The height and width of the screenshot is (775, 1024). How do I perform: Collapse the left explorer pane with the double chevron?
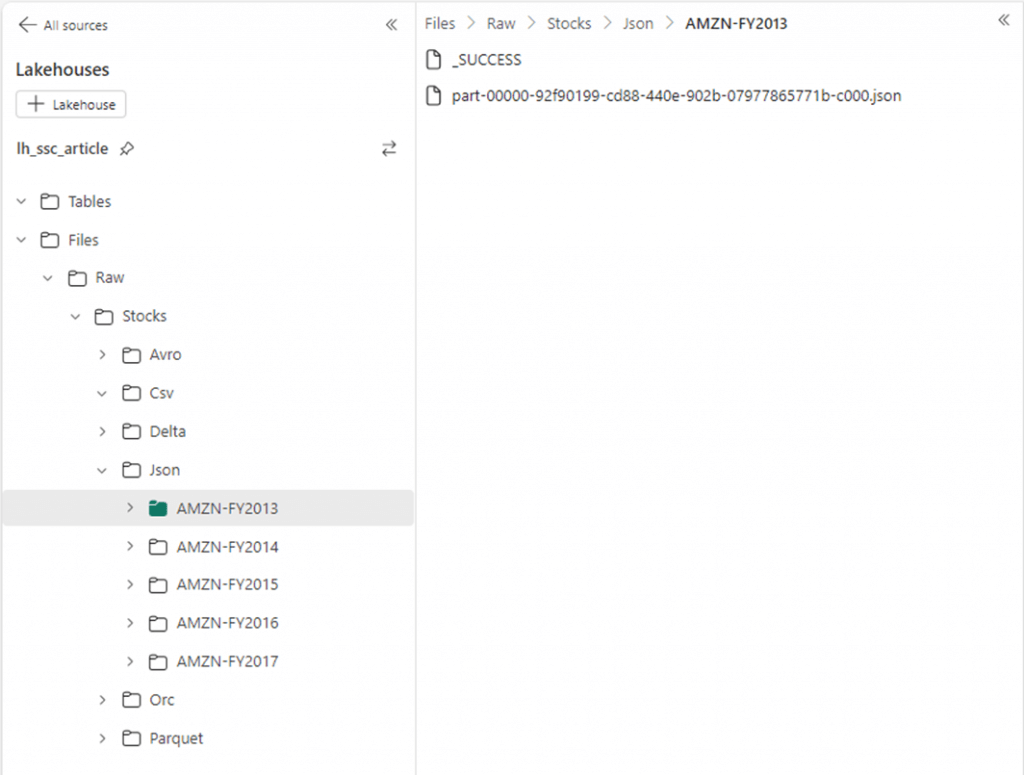391,25
